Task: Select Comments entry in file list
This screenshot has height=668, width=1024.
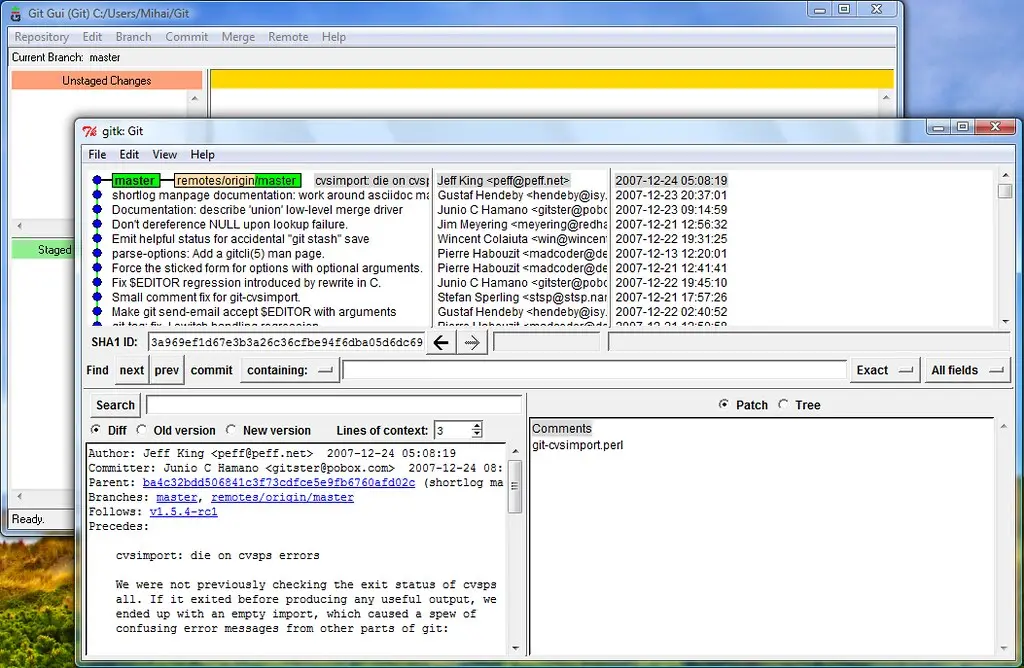Action: [x=562, y=428]
